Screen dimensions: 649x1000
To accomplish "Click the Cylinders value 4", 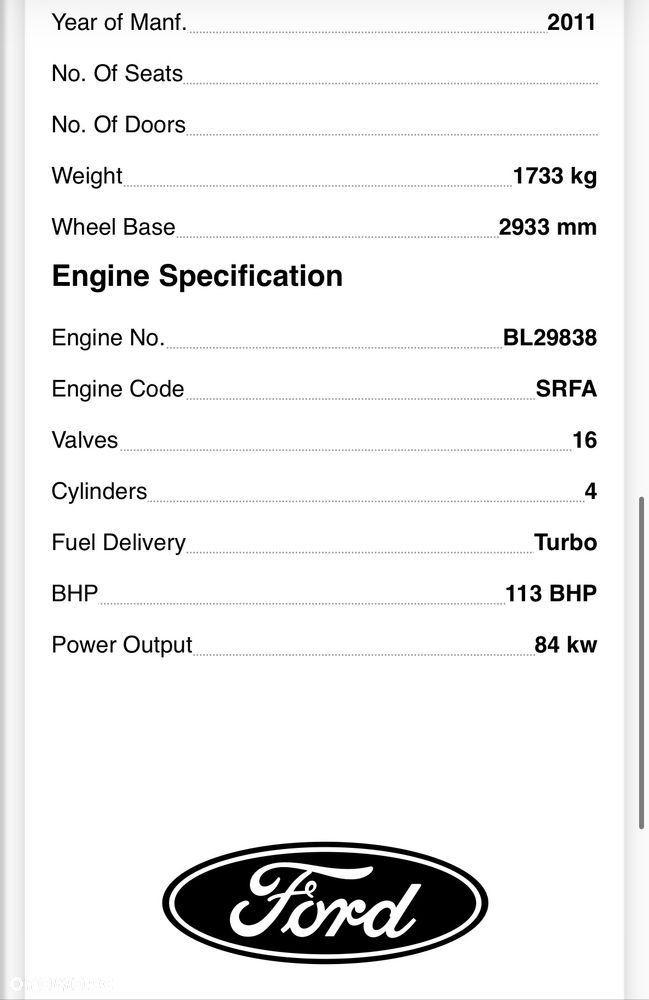I will [x=591, y=491].
